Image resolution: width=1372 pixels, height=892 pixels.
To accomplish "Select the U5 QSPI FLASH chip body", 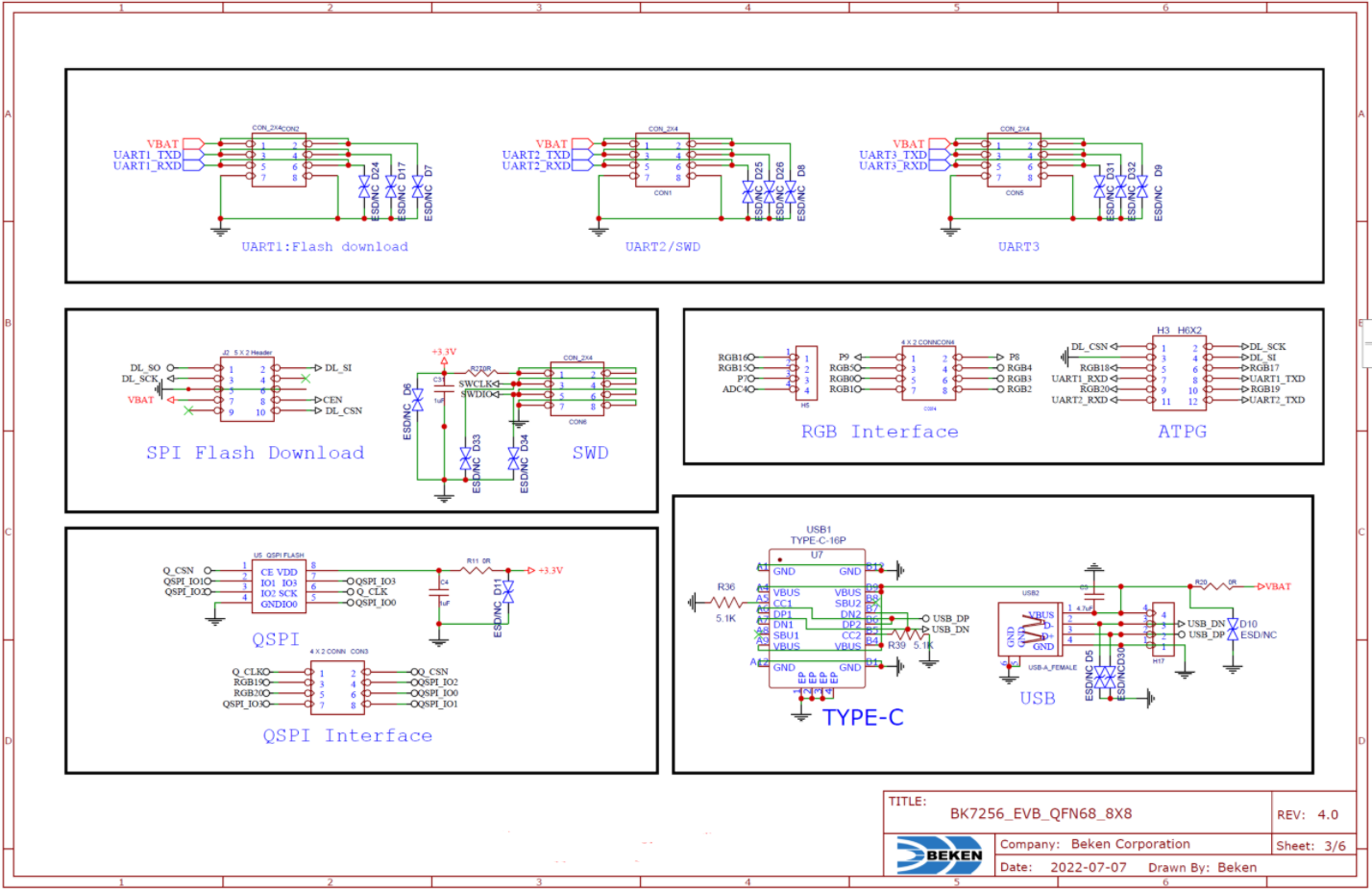I will [279, 586].
